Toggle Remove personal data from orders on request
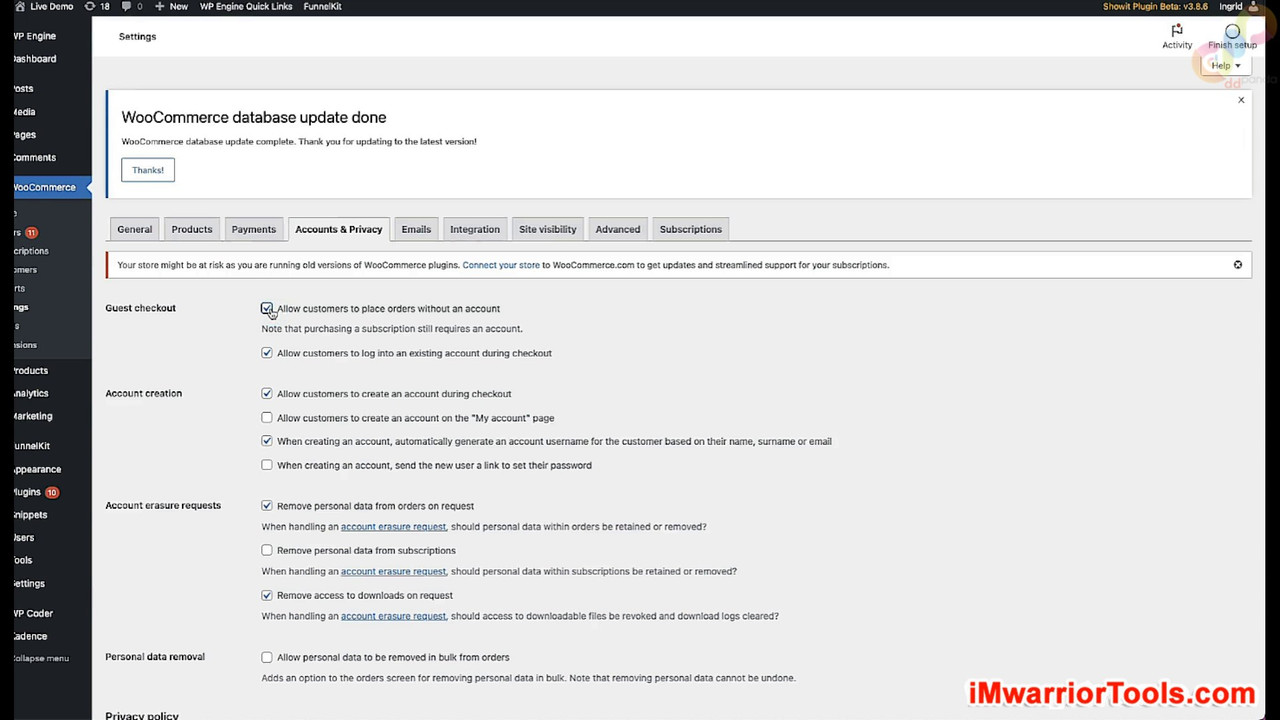Image resolution: width=1280 pixels, height=720 pixels. [267, 506]
